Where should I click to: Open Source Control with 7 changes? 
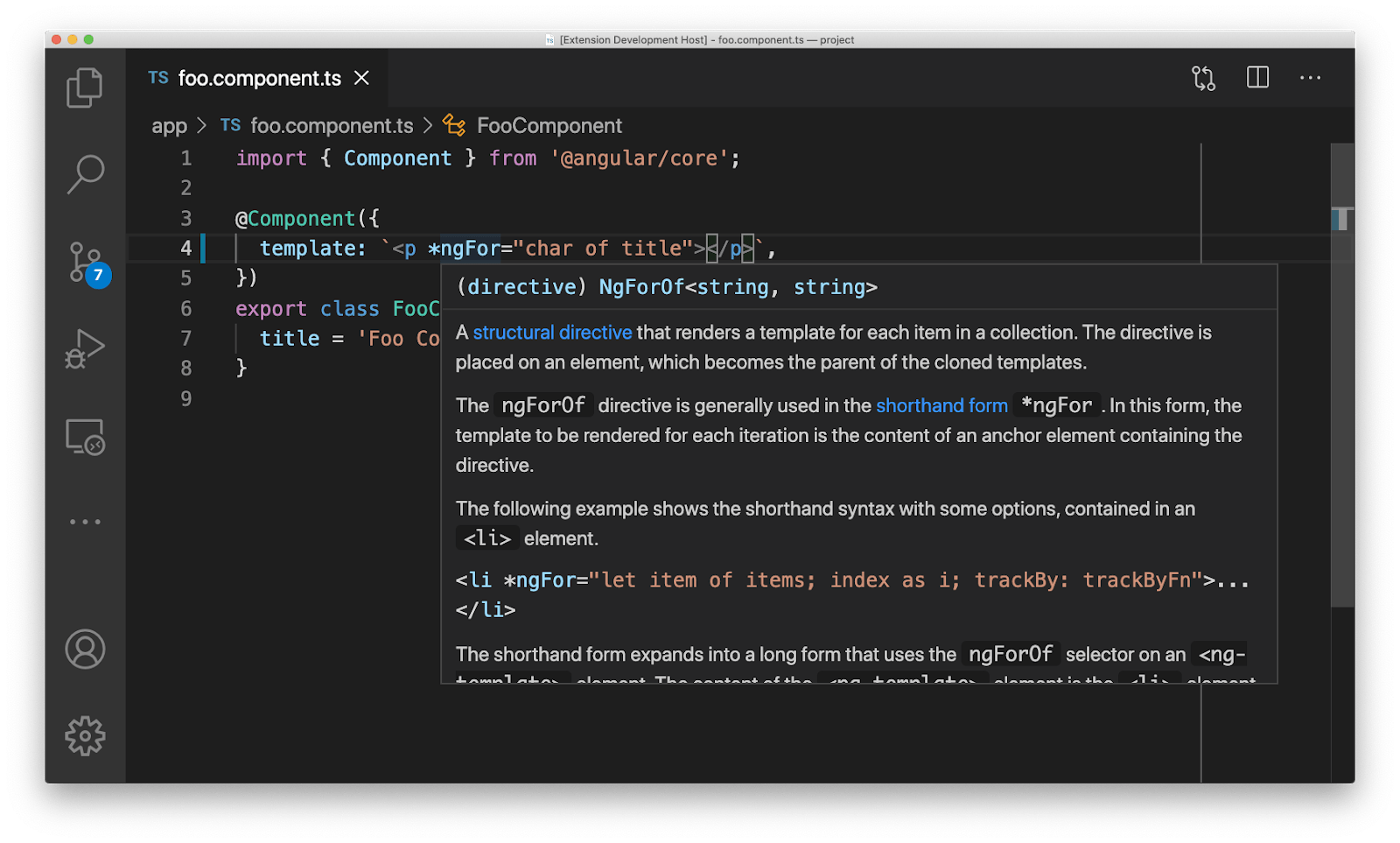[86, 262]
